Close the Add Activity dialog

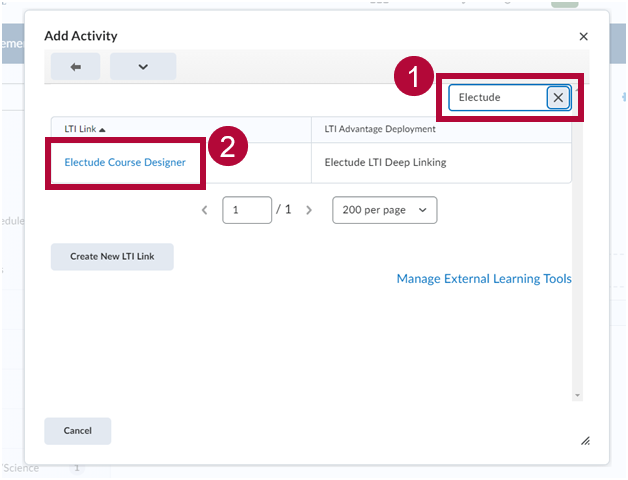click(584, 37)
